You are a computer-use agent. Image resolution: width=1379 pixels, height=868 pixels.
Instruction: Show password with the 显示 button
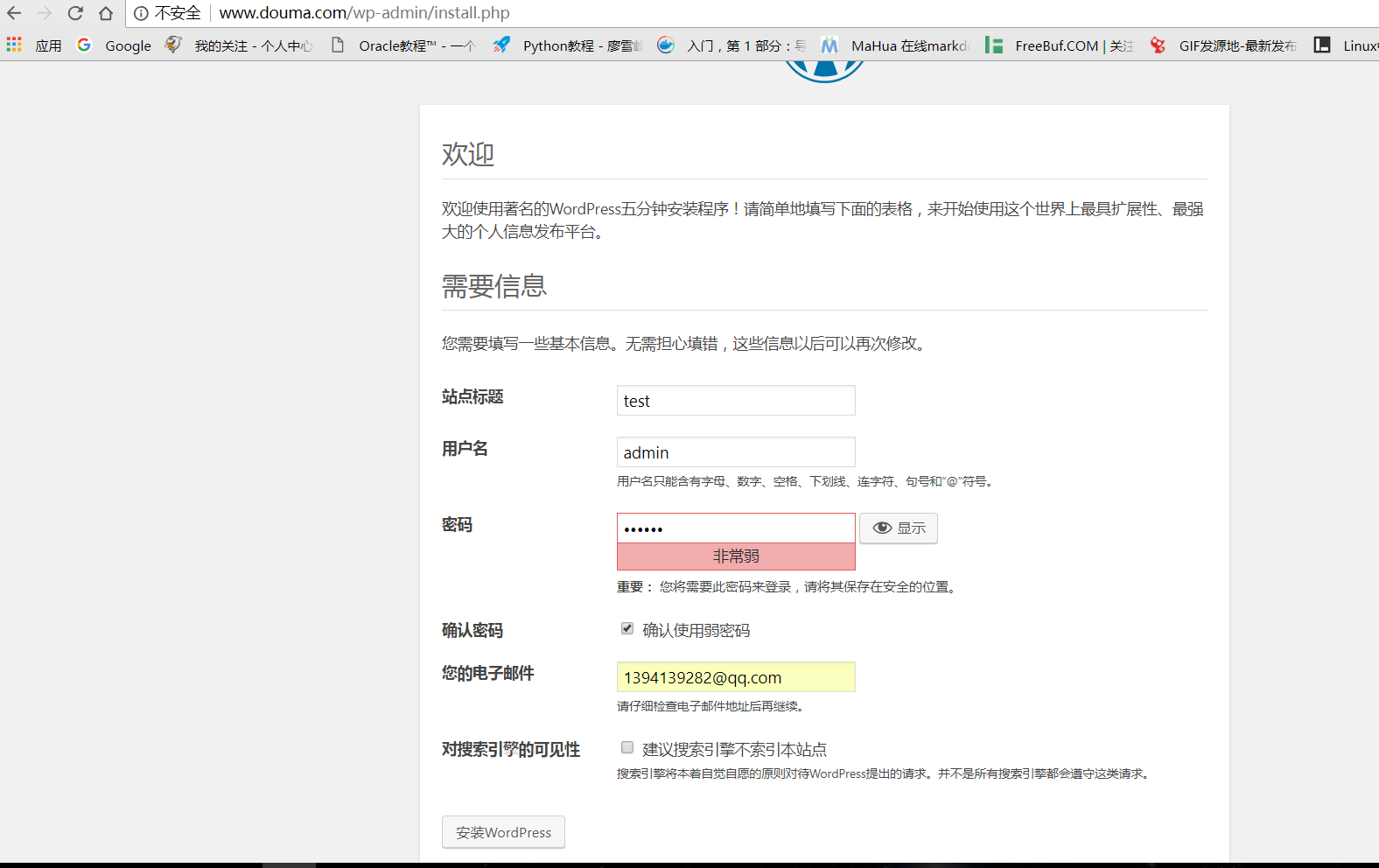click(899, 528)
